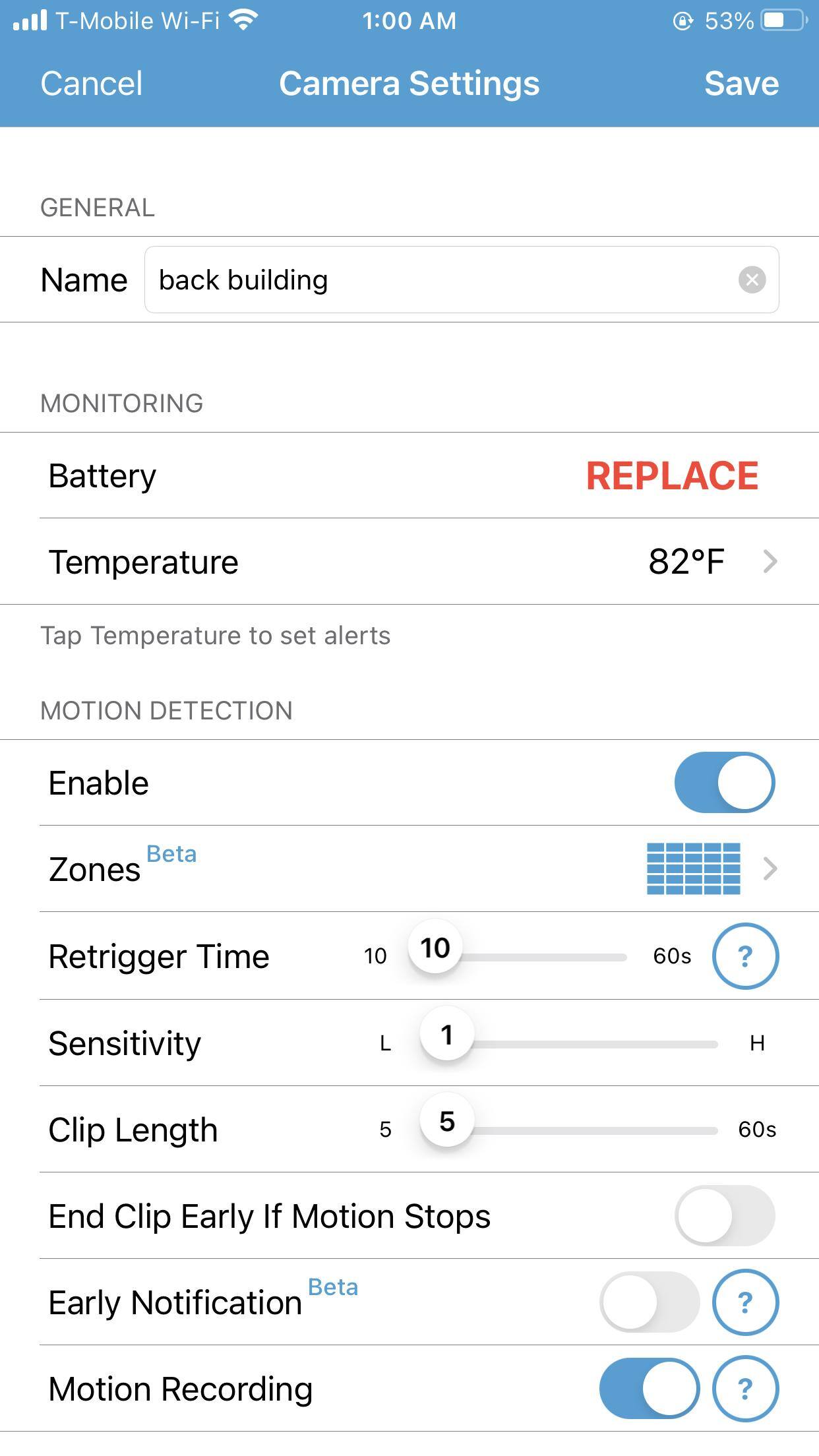The width and height of the screenshot is (819, 1456).
Task: Open Retrigger Time help info
Action: [745, 956]
